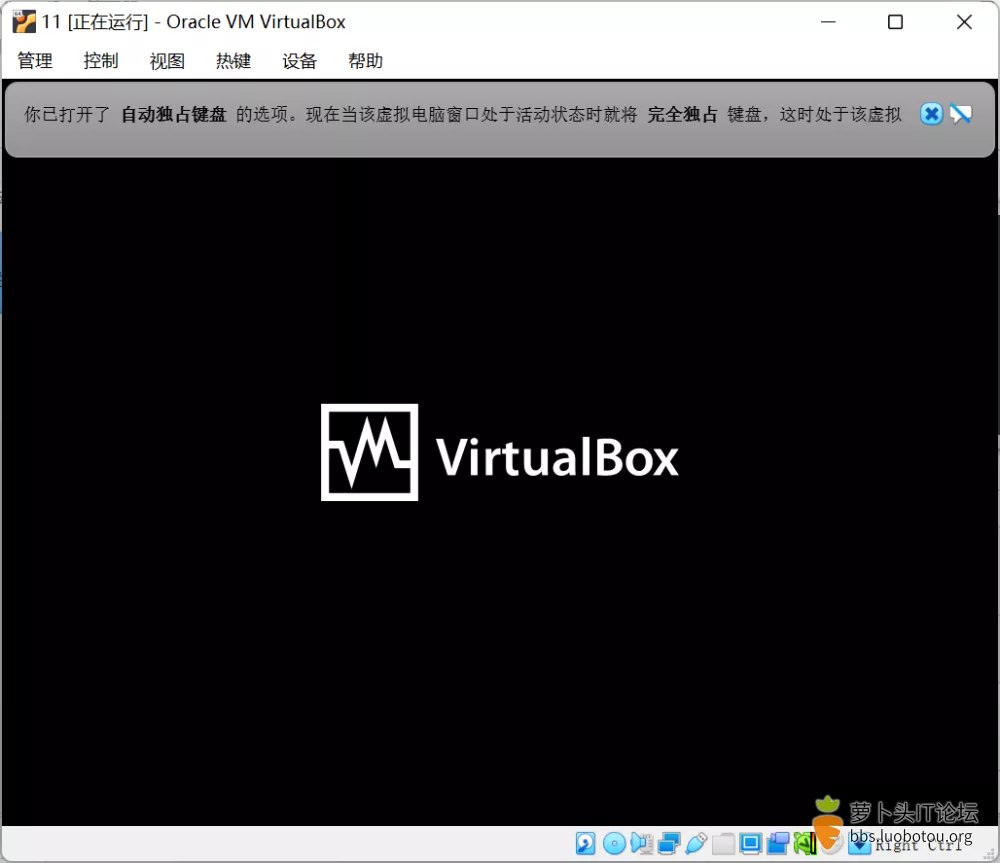This screenshot has height=863, width=1000.
Task: Open the 视图 menu
Action: coord(167,61)
